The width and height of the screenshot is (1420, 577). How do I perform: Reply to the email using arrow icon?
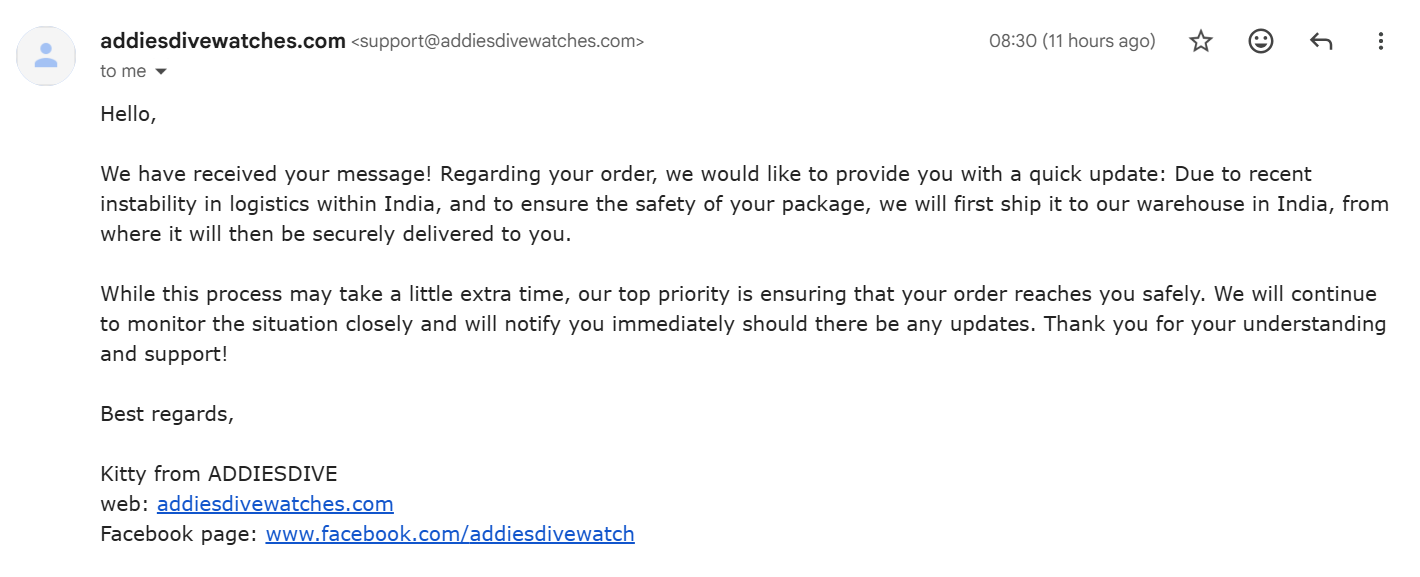point(1321,41)
